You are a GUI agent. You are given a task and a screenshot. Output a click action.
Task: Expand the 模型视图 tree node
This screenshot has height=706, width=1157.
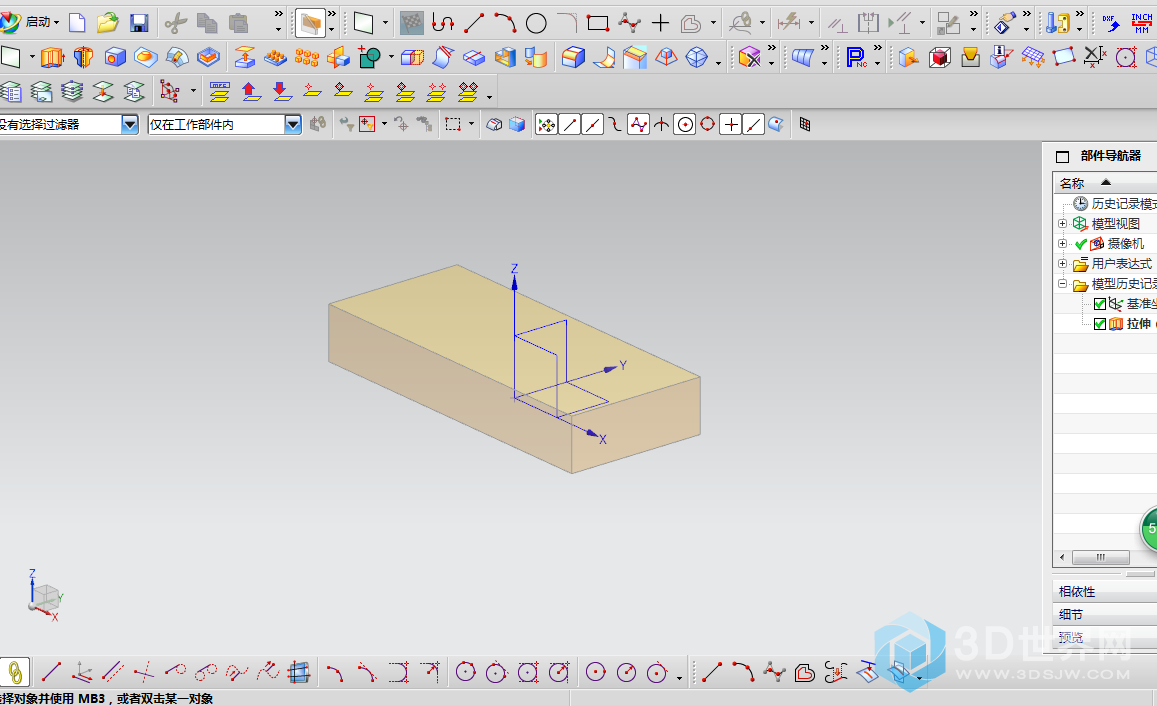[1062, 224]
